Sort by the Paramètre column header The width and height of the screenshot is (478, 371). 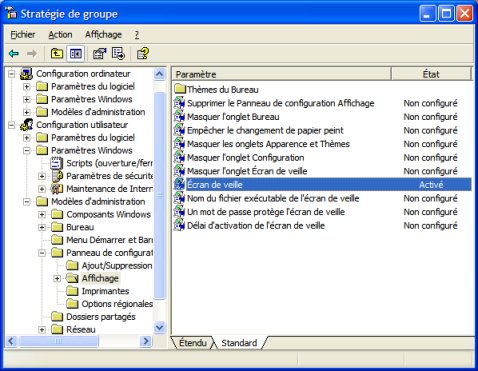[x=281, y=74]
